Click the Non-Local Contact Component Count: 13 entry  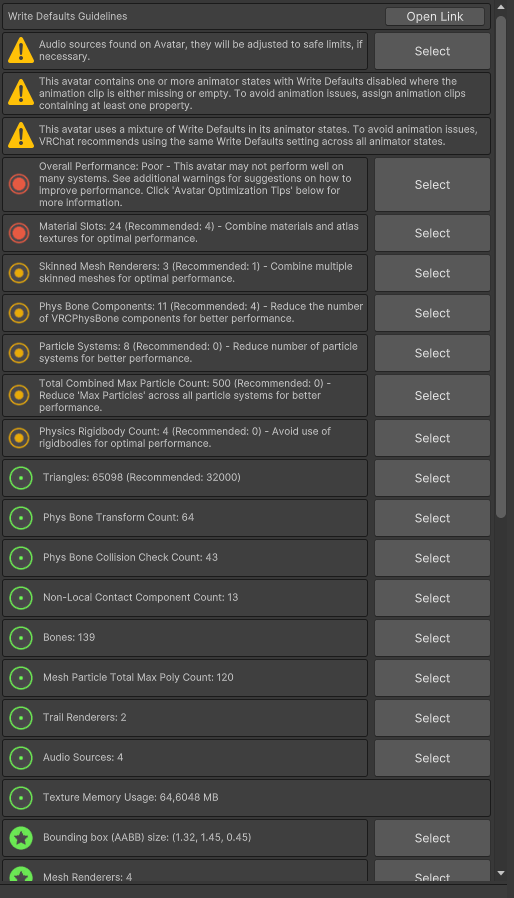185,597
